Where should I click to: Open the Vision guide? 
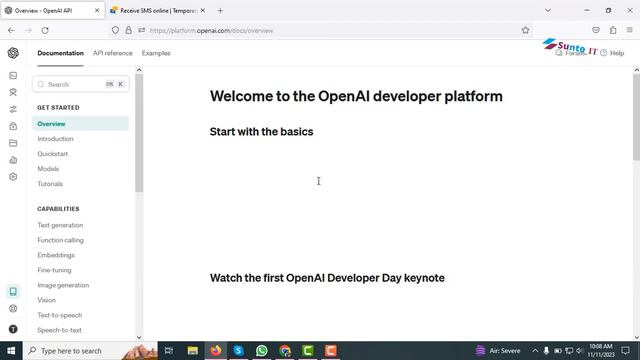click(47, 300)
